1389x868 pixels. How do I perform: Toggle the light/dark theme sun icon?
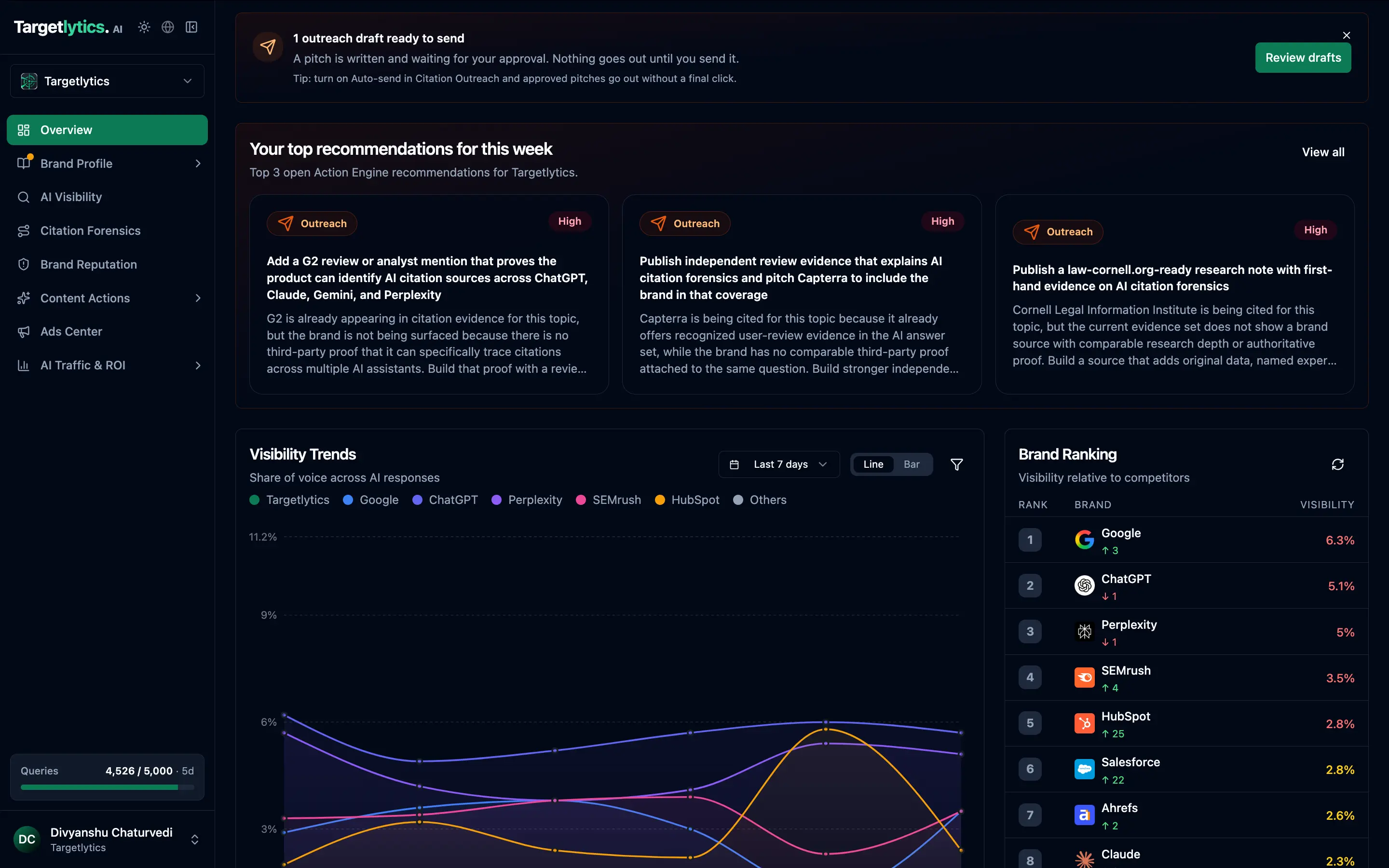click(144, 27)
